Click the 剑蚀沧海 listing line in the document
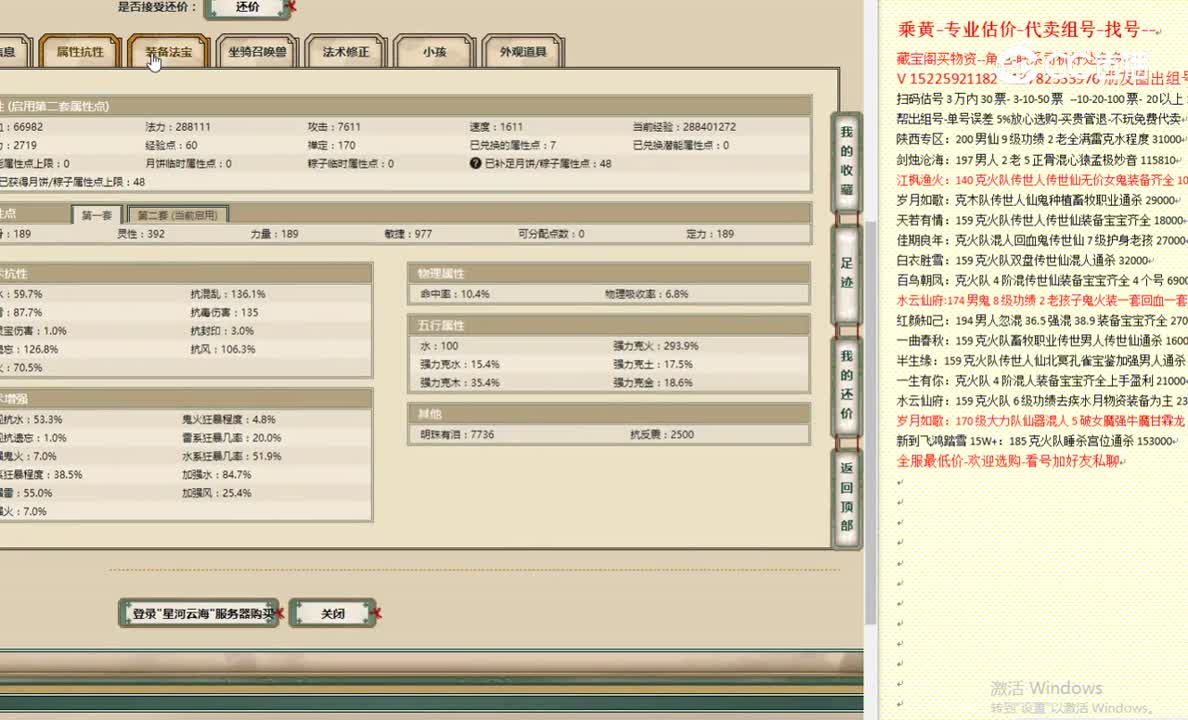The image size is (1188, 720). click(x=1040, y=160)
